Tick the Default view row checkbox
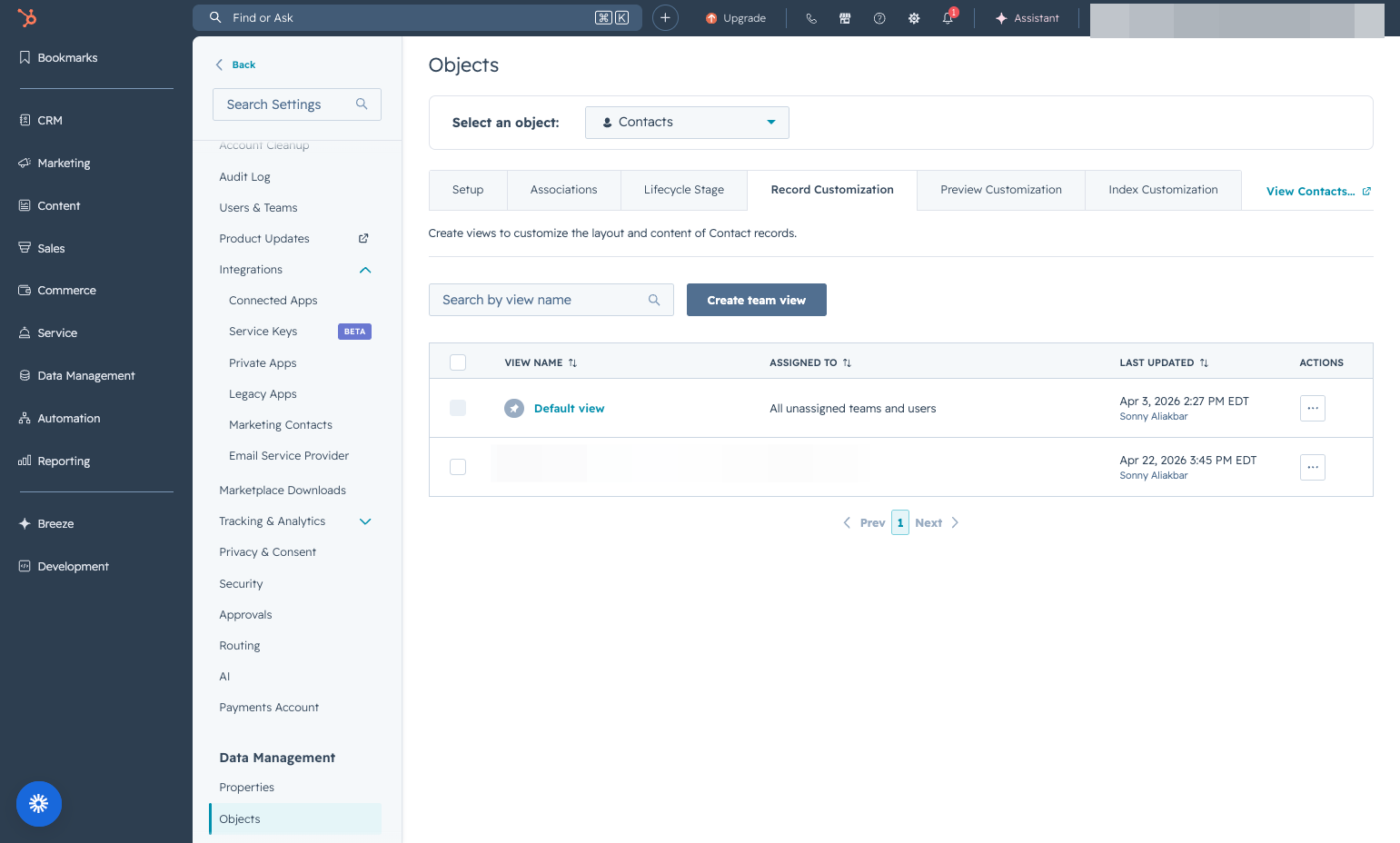The width and height of the screenshot is (1400, 843). (x=458, y=408)
